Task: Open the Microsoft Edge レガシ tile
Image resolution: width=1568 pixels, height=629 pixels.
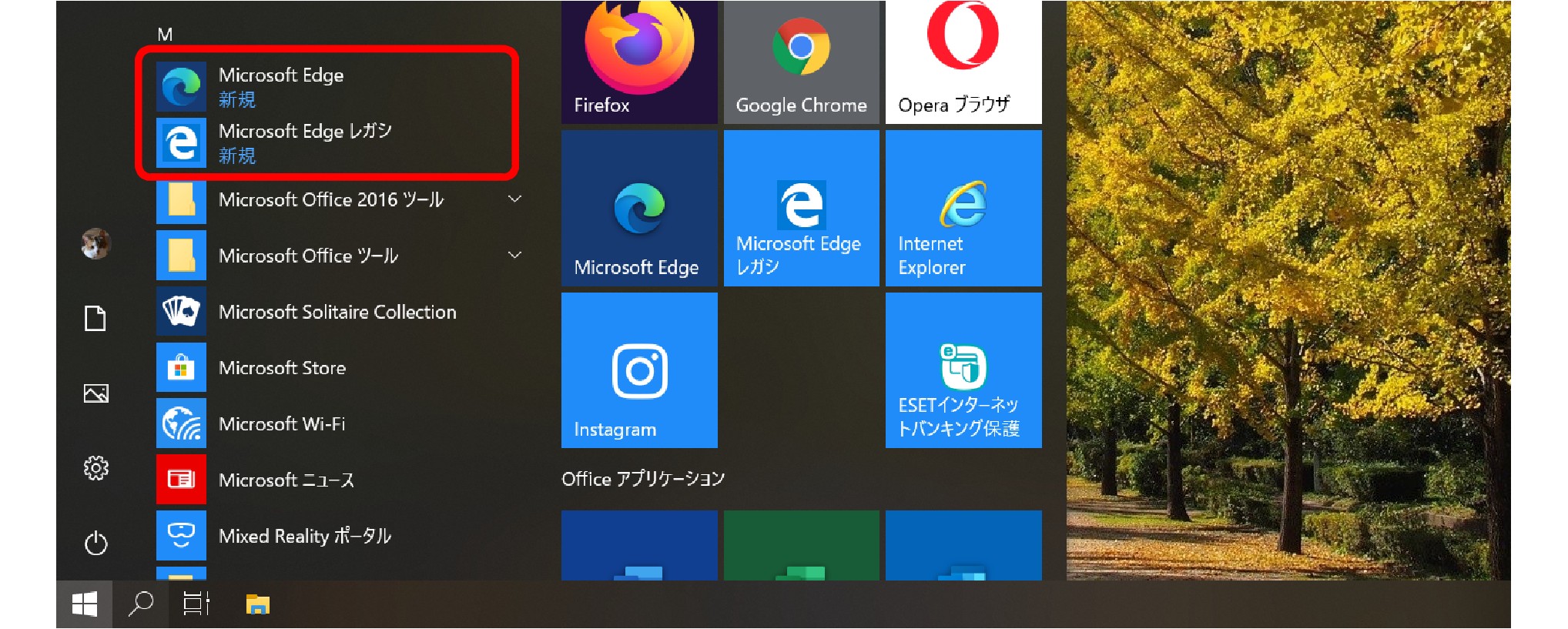Action: click(801, 208)
